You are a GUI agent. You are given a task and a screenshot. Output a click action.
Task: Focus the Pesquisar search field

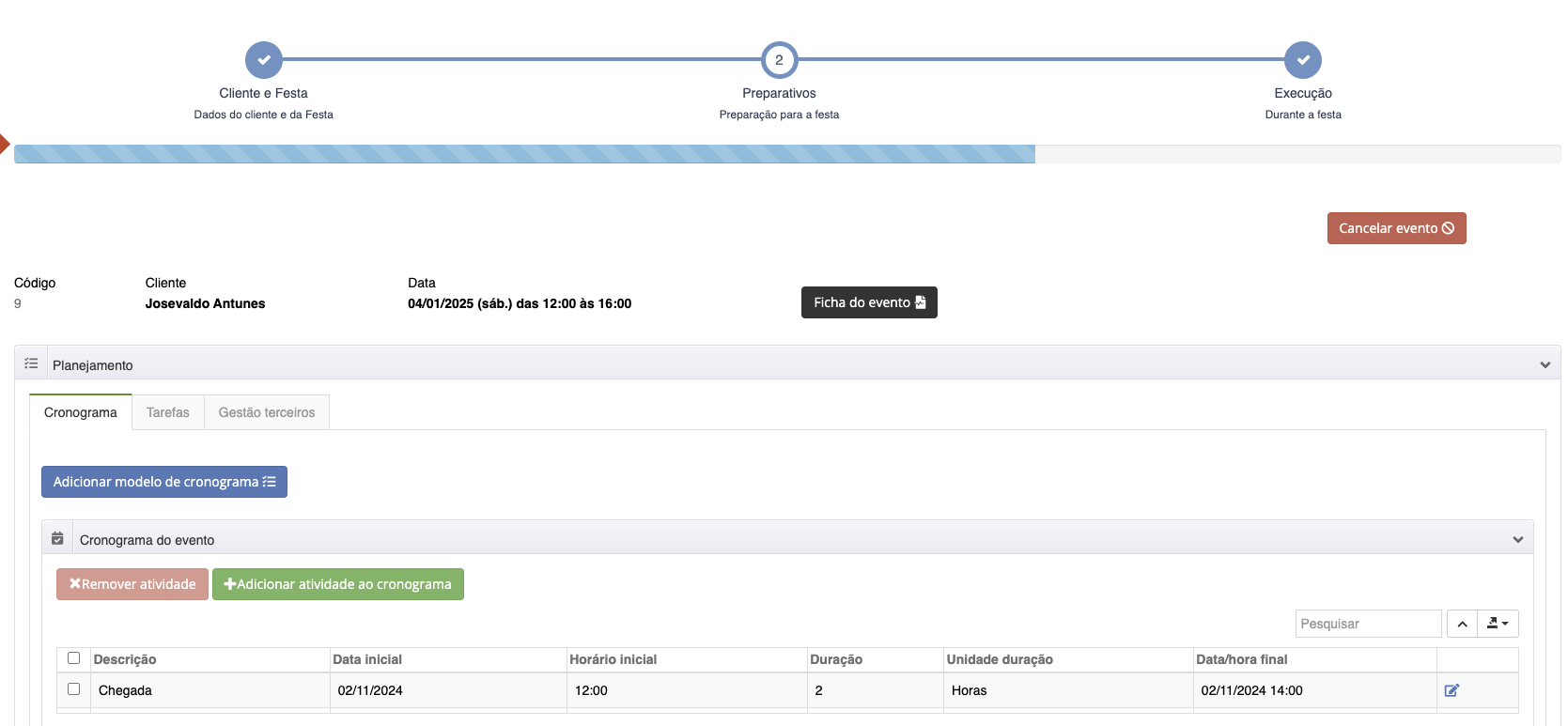1368,624
